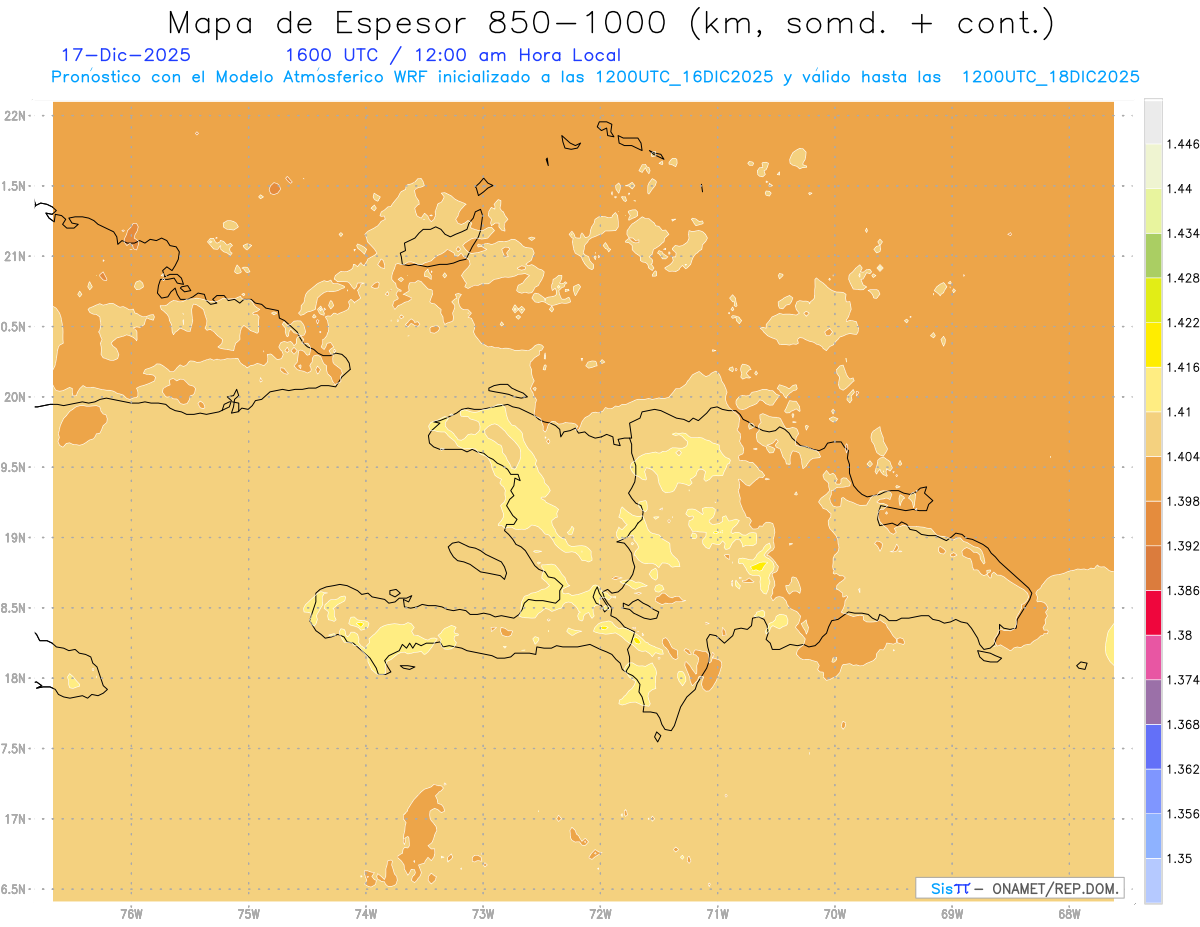Click the 75W longitude label
The height and width of the screenshot is (927, 1200).
point(249,914)
